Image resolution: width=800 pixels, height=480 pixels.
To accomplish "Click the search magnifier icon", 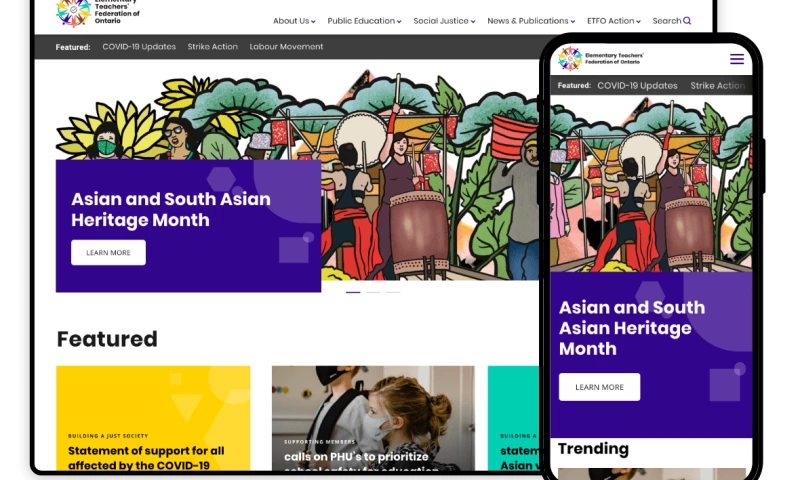I will click(687, 21).
